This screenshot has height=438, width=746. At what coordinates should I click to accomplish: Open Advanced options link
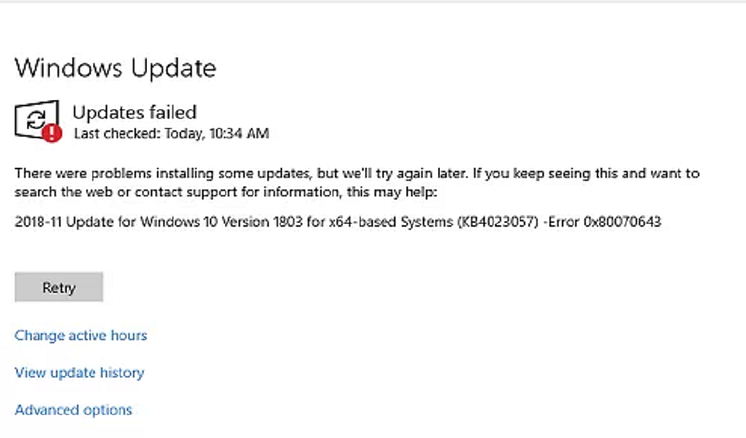73,409
